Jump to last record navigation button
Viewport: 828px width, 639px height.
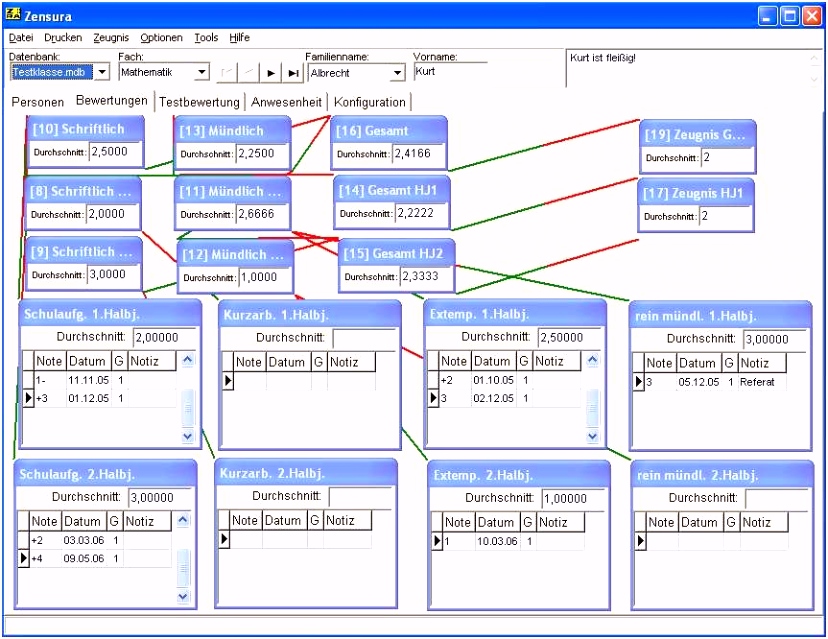[292, 73]
